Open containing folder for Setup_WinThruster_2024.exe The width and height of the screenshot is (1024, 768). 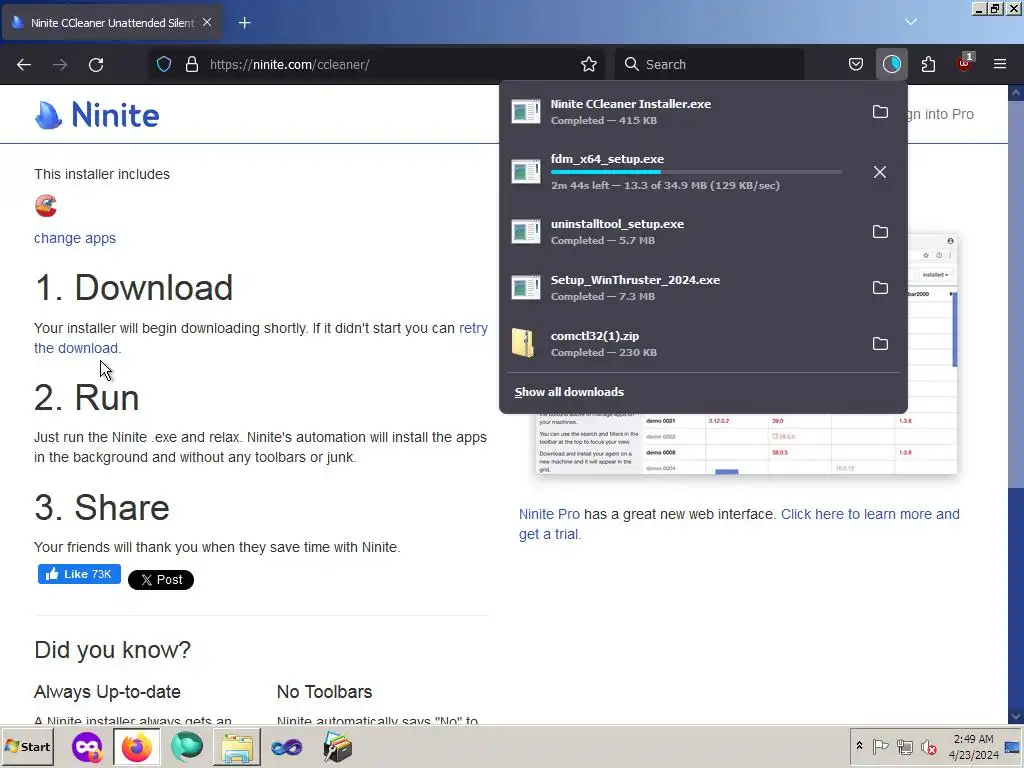(x=880, y=288)
